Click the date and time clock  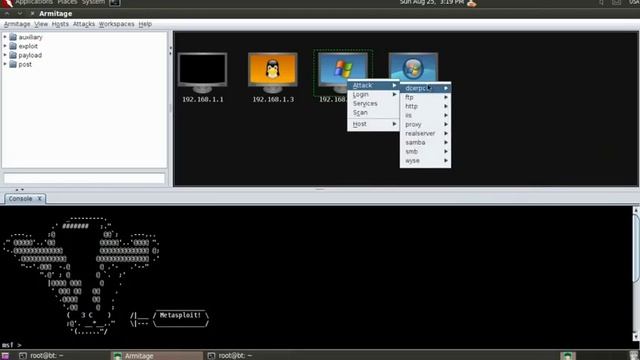click(x=432, y=2)
